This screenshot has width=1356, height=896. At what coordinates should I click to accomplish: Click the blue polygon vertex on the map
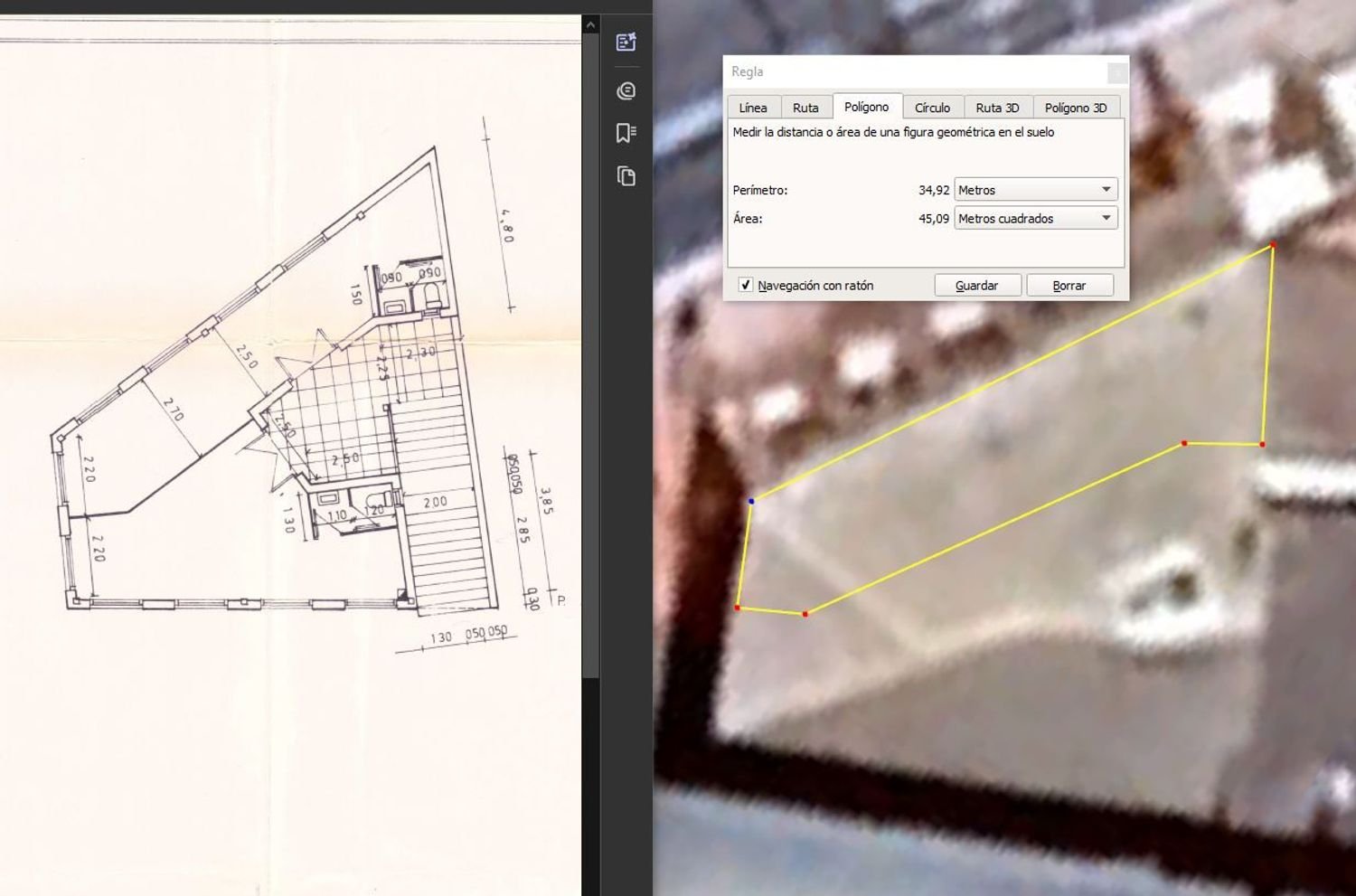[751, 501]
